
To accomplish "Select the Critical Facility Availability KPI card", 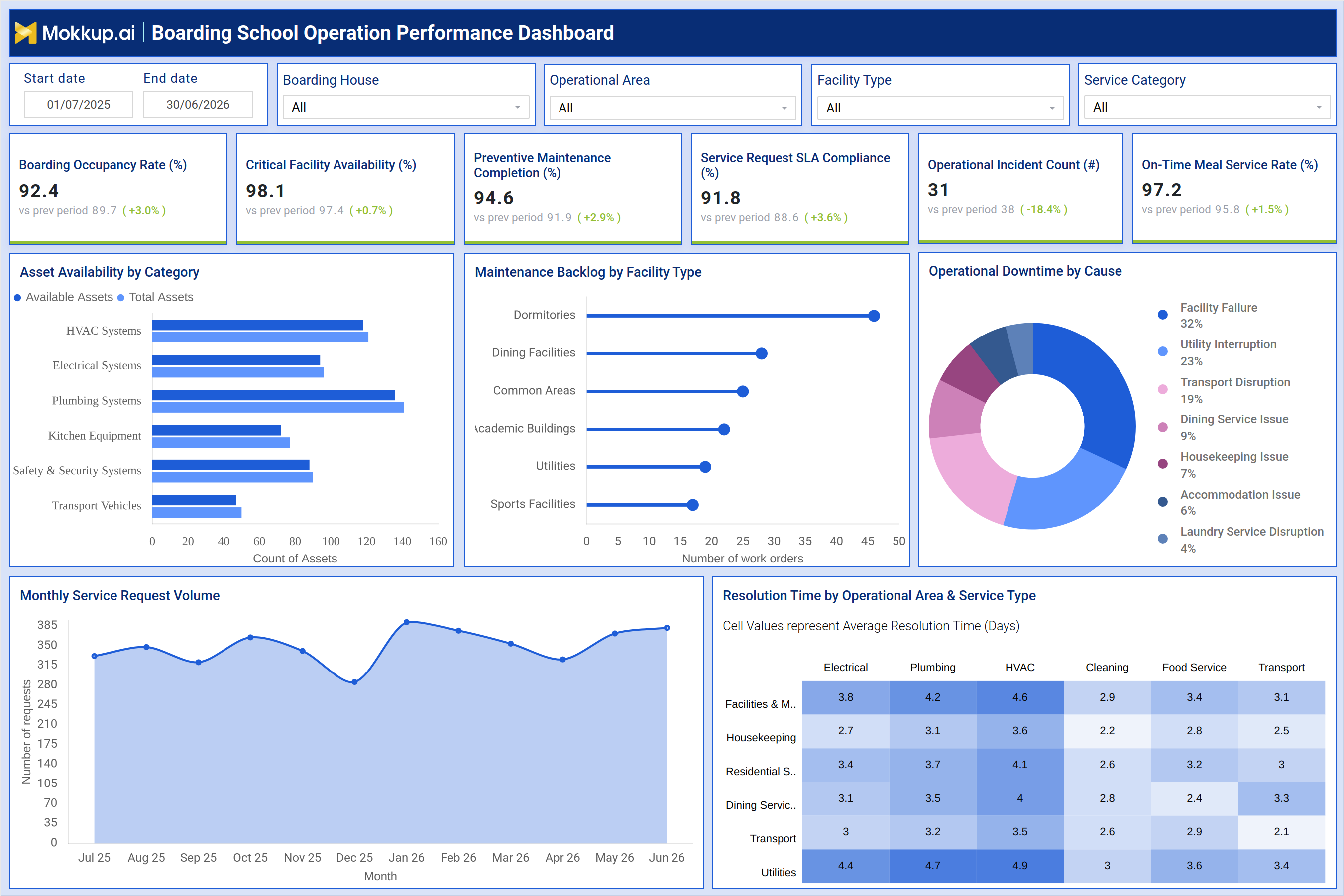I will [345, 189].
